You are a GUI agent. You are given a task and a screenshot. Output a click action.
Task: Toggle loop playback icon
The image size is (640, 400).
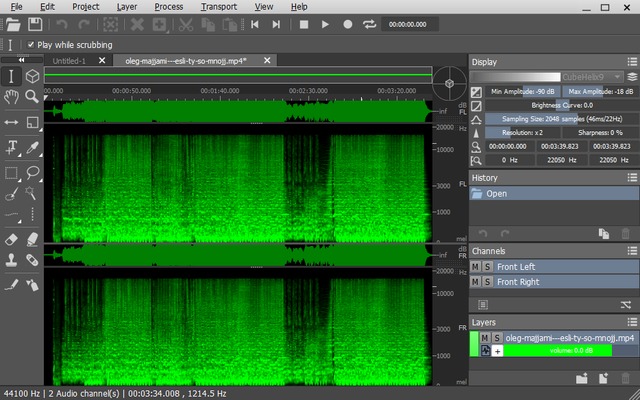point(370,23)
